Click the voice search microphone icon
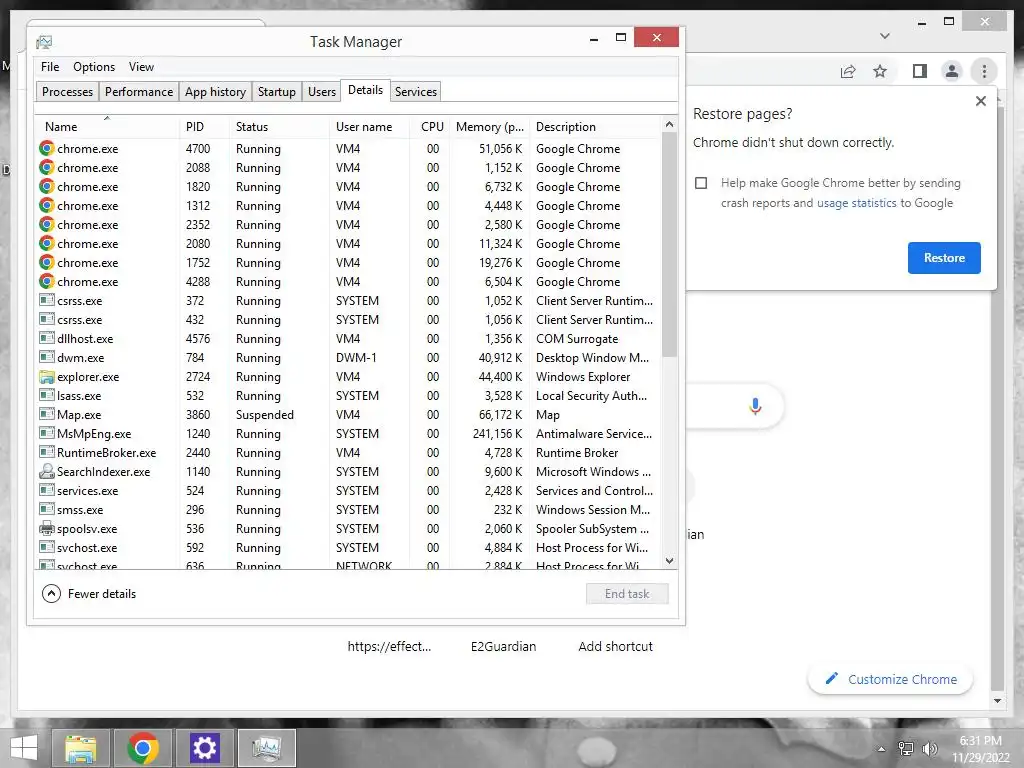 [755, 406]
